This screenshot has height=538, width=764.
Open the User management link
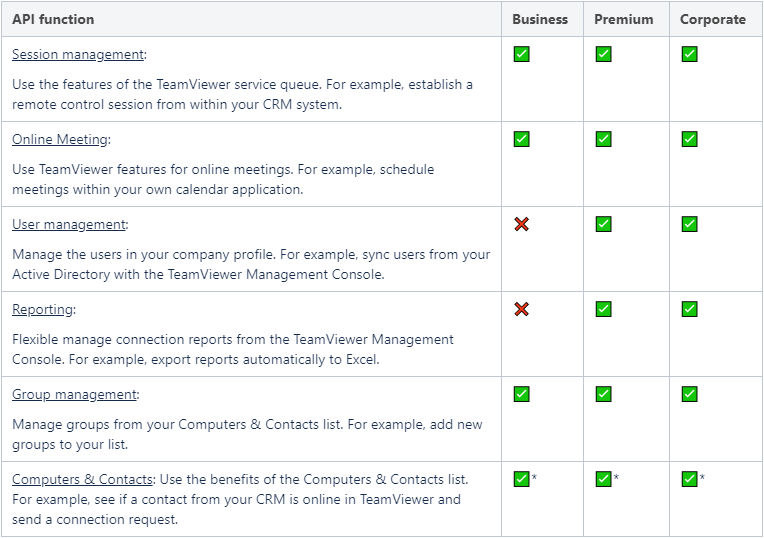(x=69, y=224)
